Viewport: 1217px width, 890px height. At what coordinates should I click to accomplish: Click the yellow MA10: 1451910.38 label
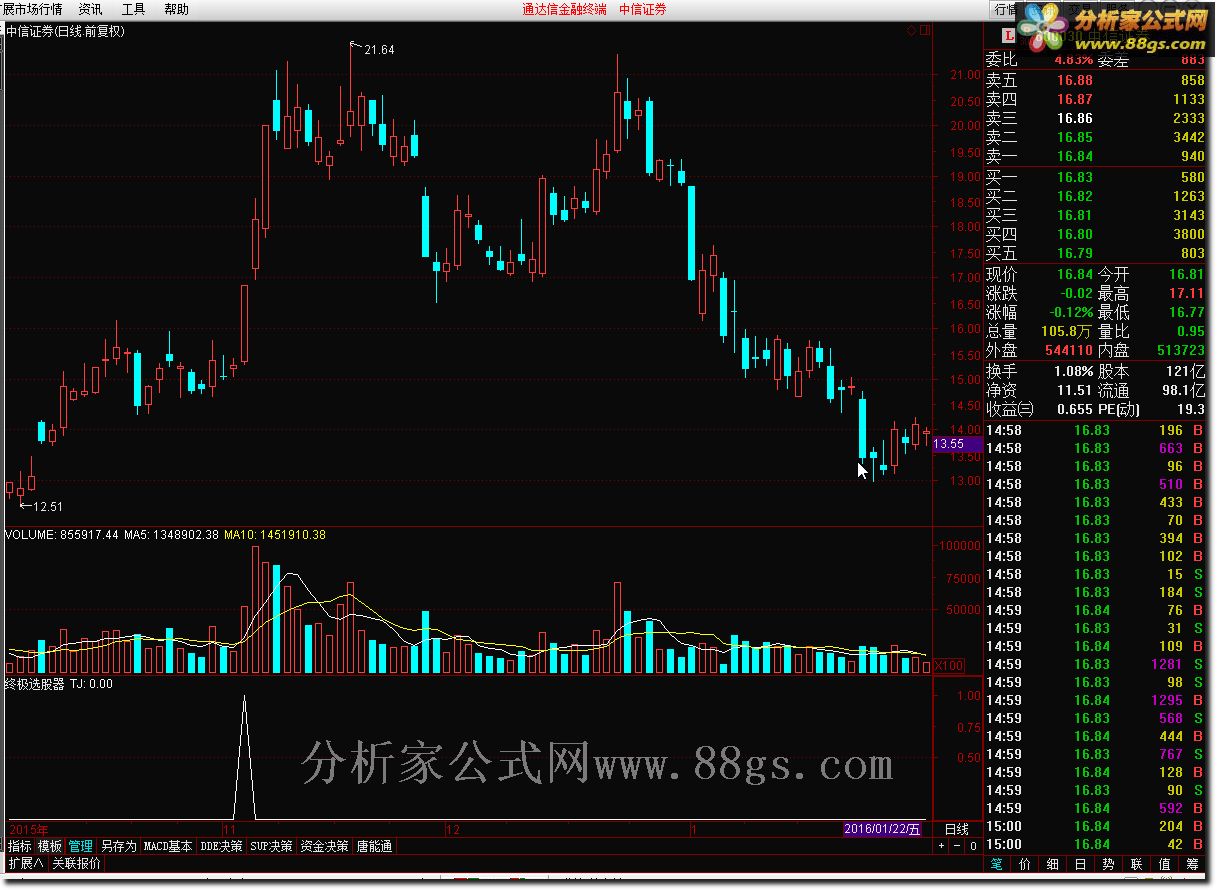click(275, 535)
